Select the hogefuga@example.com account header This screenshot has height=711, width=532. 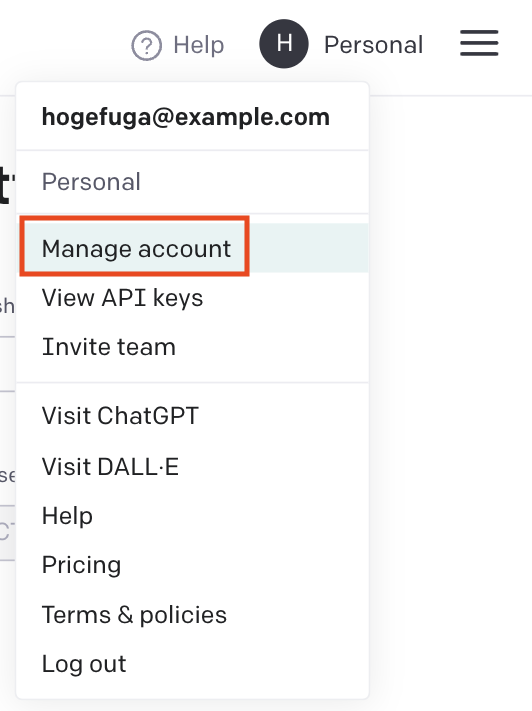(185, 117)
